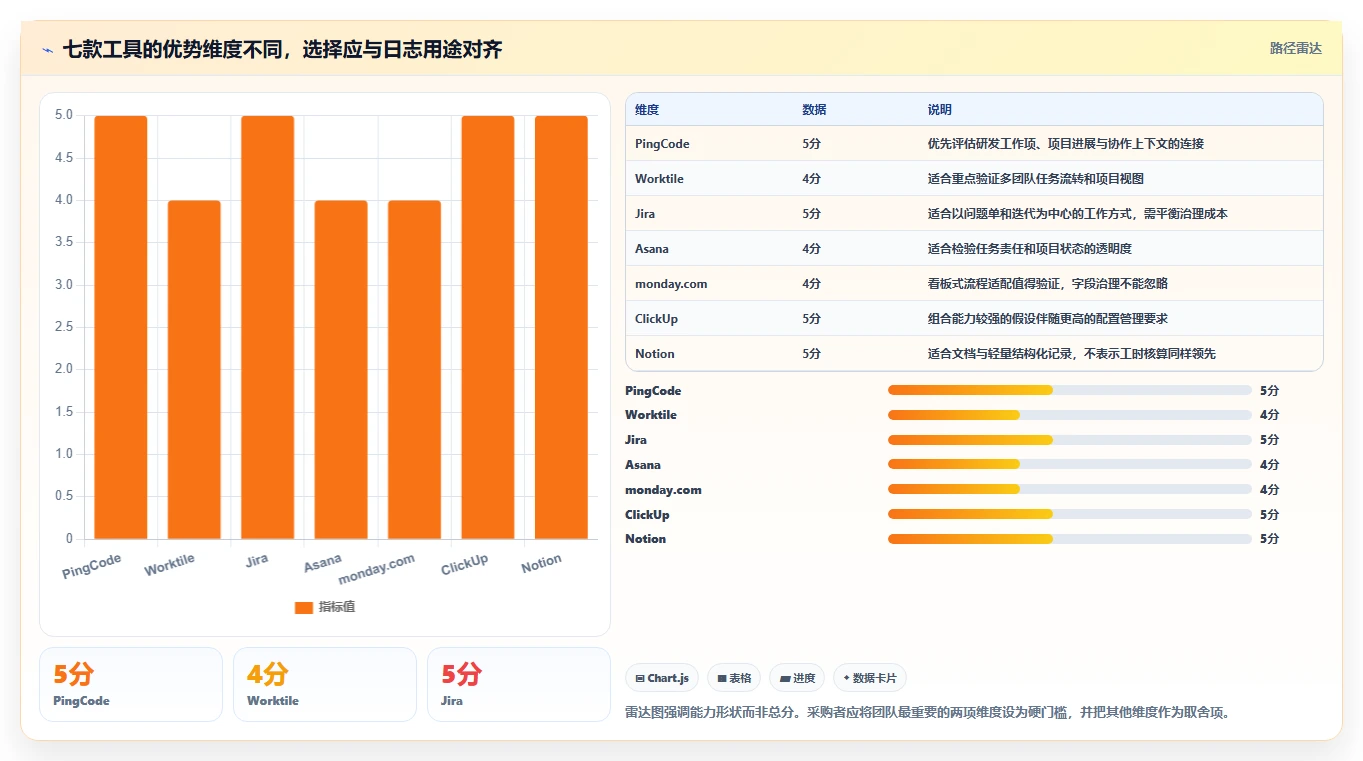The width and height of the screenshot is (1363, 761).
Task: Click the 4分 cell in the Asana table row
Action: coord(811,249)
